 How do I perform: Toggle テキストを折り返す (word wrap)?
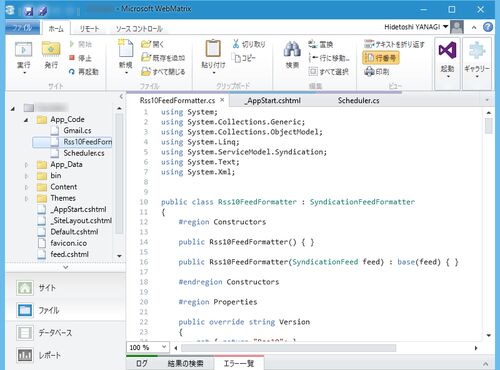coord(394,44)
